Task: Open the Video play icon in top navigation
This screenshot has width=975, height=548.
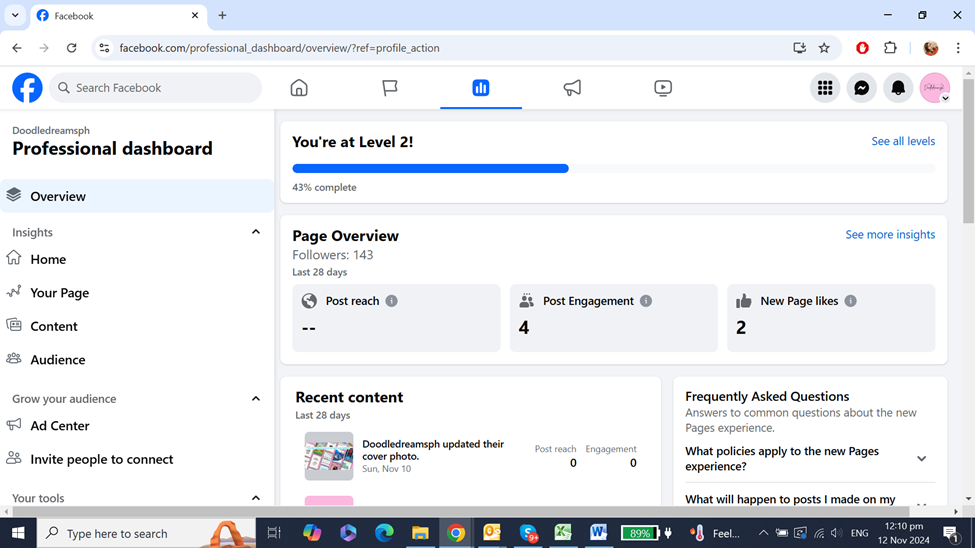Action: 663,88
